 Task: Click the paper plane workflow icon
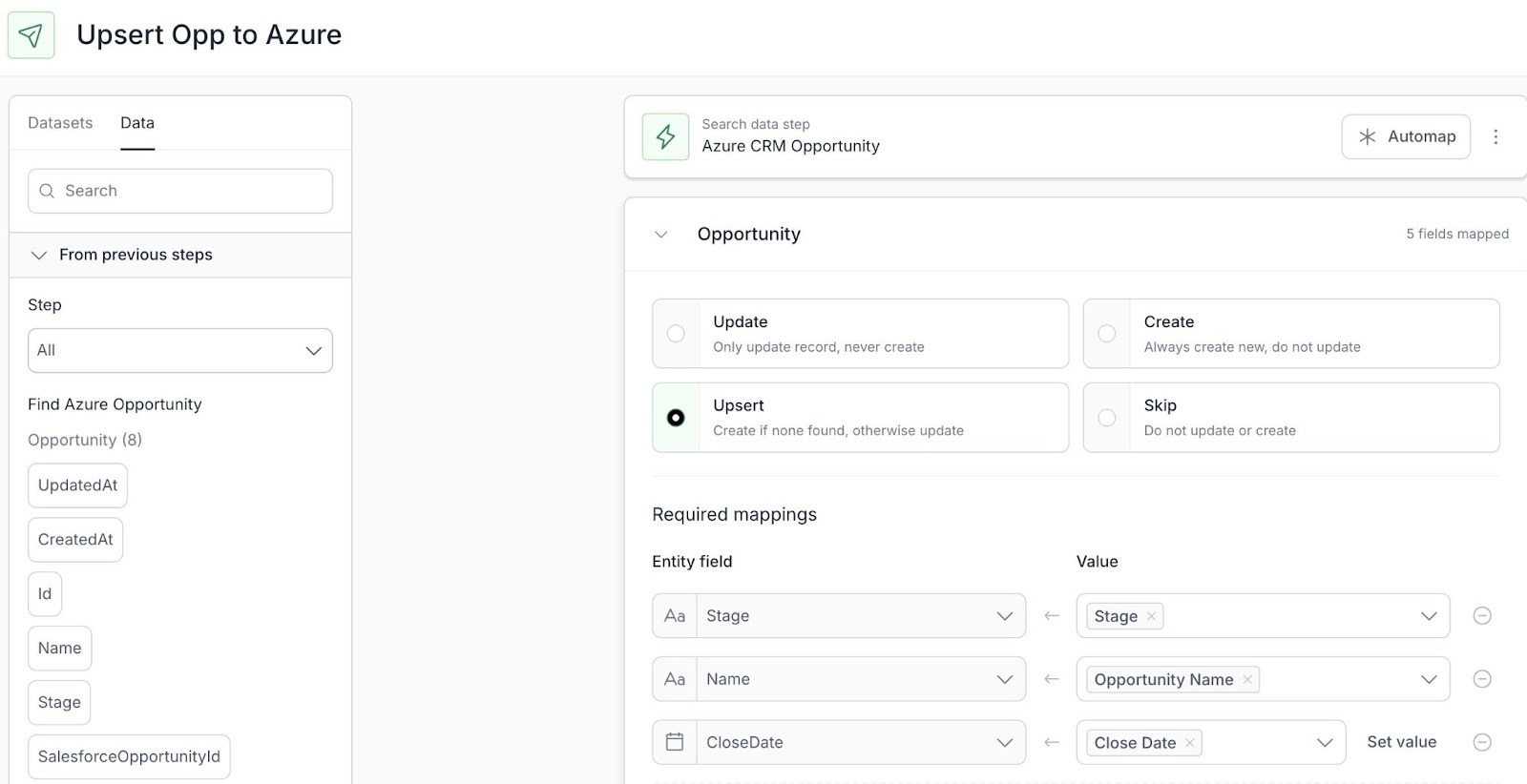pyautogui.click(x=31, y=35)
